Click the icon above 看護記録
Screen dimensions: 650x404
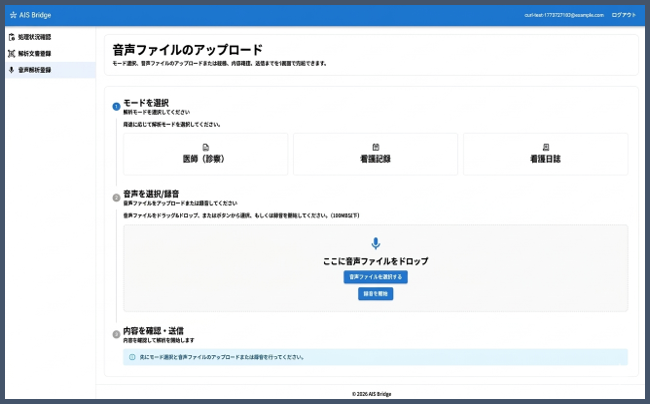point(376,147)
